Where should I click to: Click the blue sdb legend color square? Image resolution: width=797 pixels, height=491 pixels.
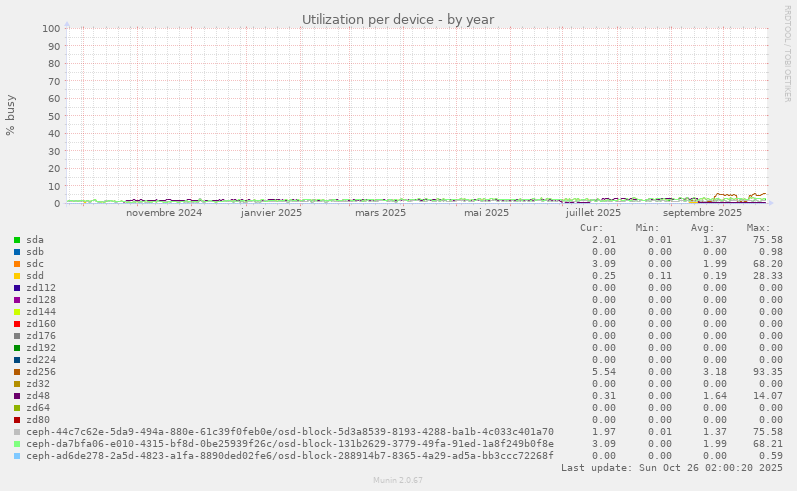(17, 252)
